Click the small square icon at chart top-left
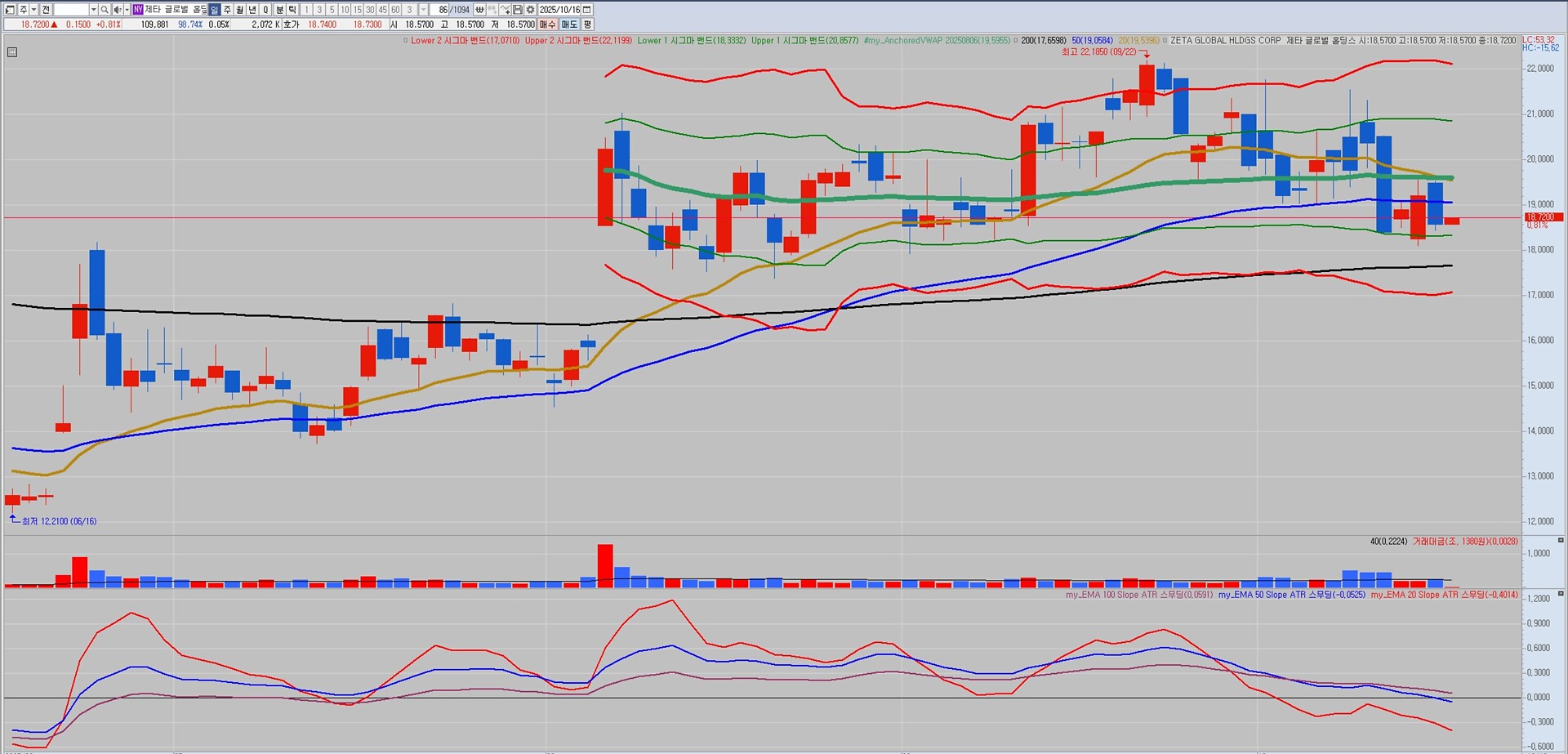1568x754 pixels. (12, 52)
